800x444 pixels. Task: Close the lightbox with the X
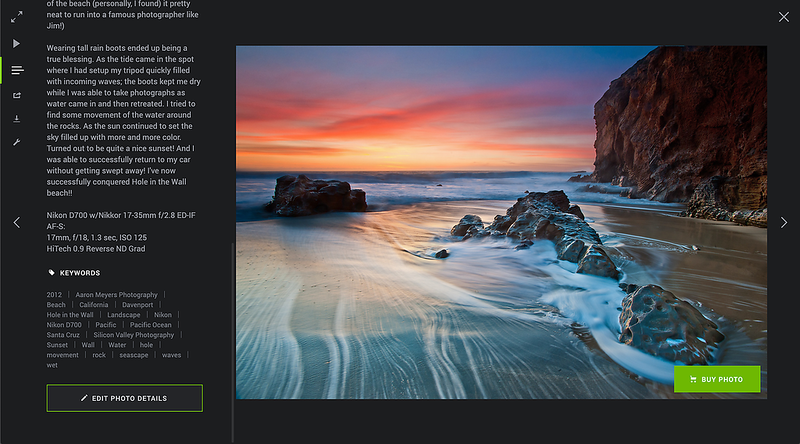click(783, 17)
